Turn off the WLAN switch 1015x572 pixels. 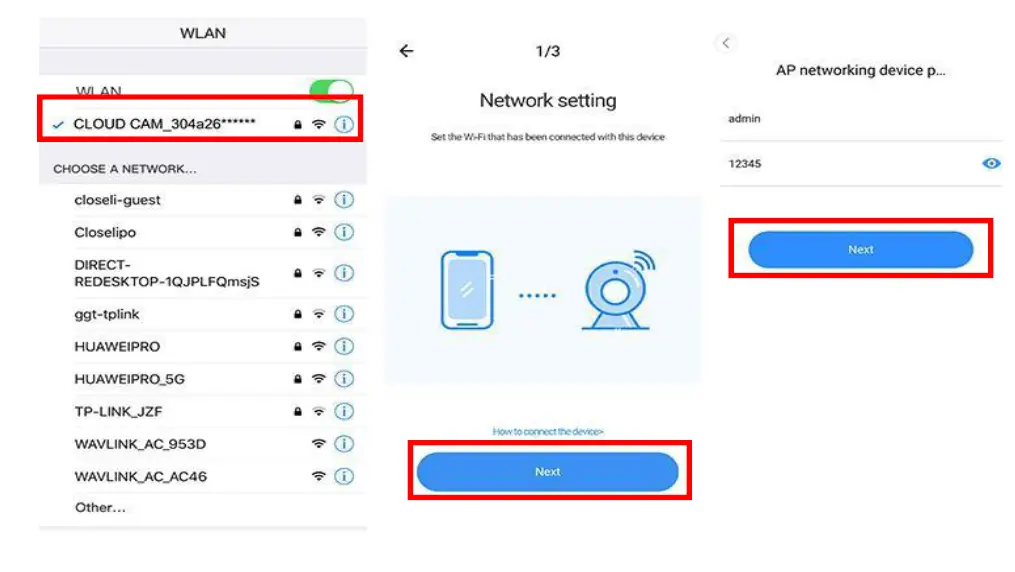pyautogui.click(x=331, y=91)
